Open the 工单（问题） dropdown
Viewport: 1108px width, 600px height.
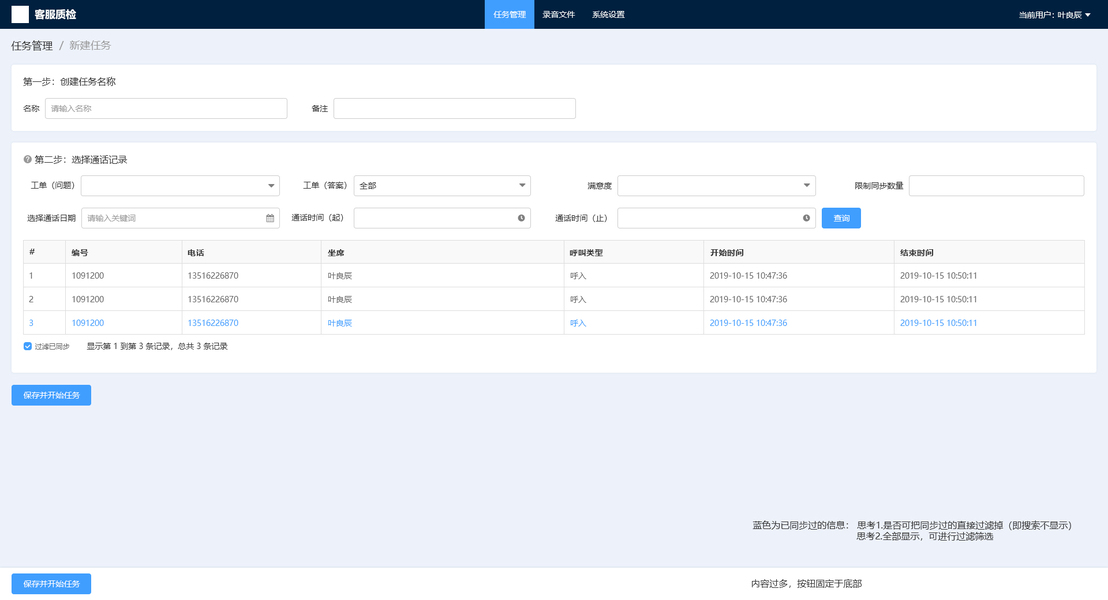[180, 186]
